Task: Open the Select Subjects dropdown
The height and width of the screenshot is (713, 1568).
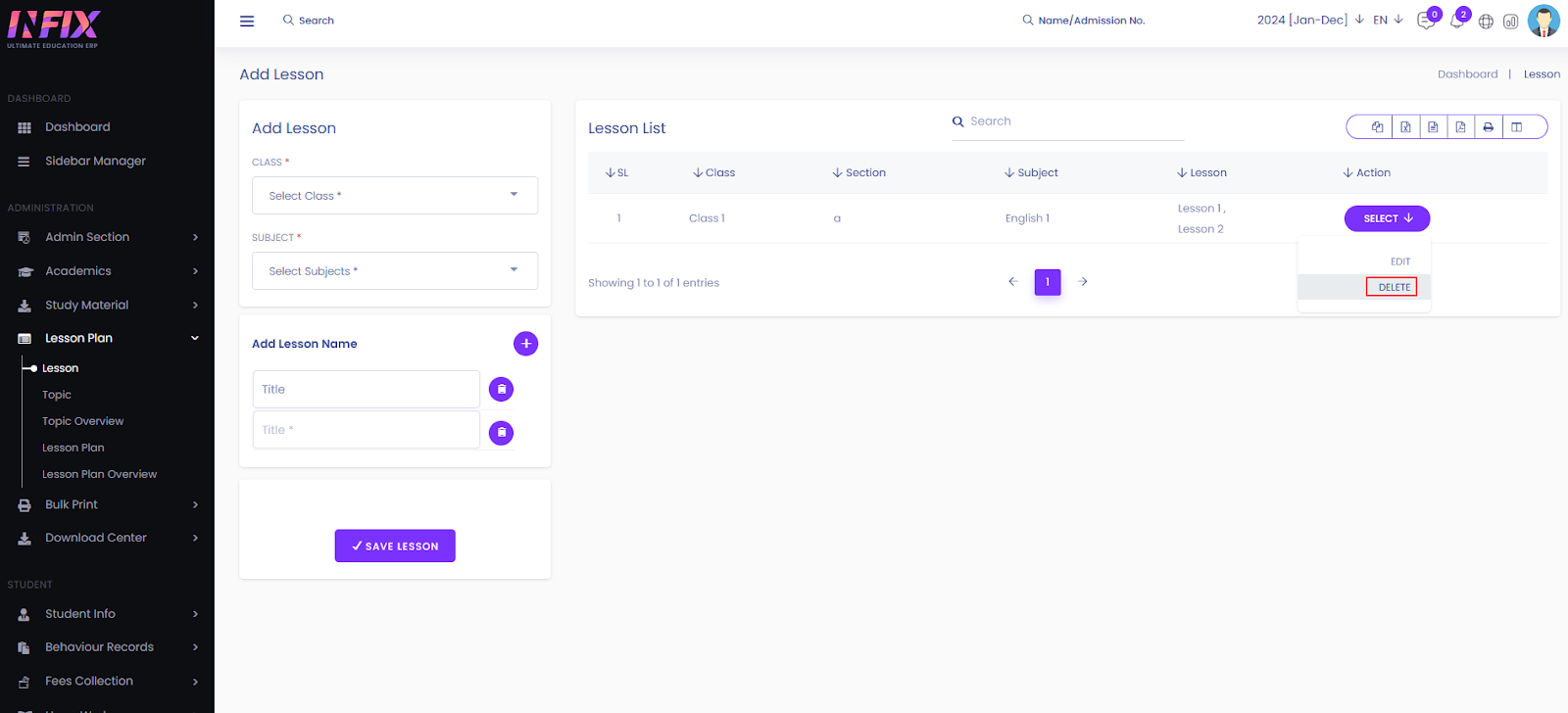Action: click(x=395, y=271)
